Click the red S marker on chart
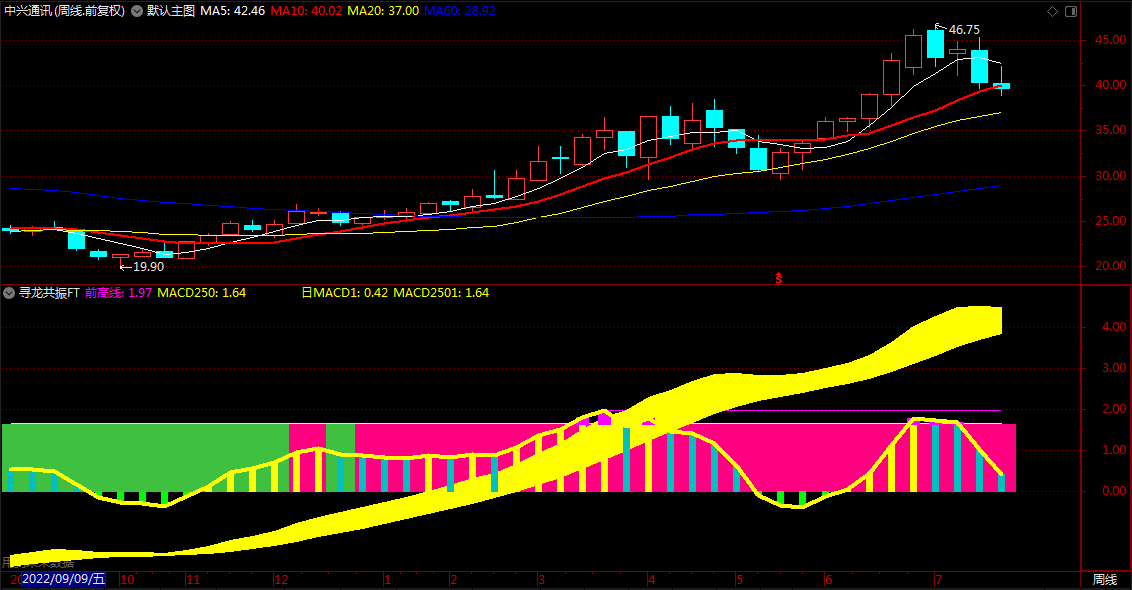 pyautogui.click(x=779, y=278)
